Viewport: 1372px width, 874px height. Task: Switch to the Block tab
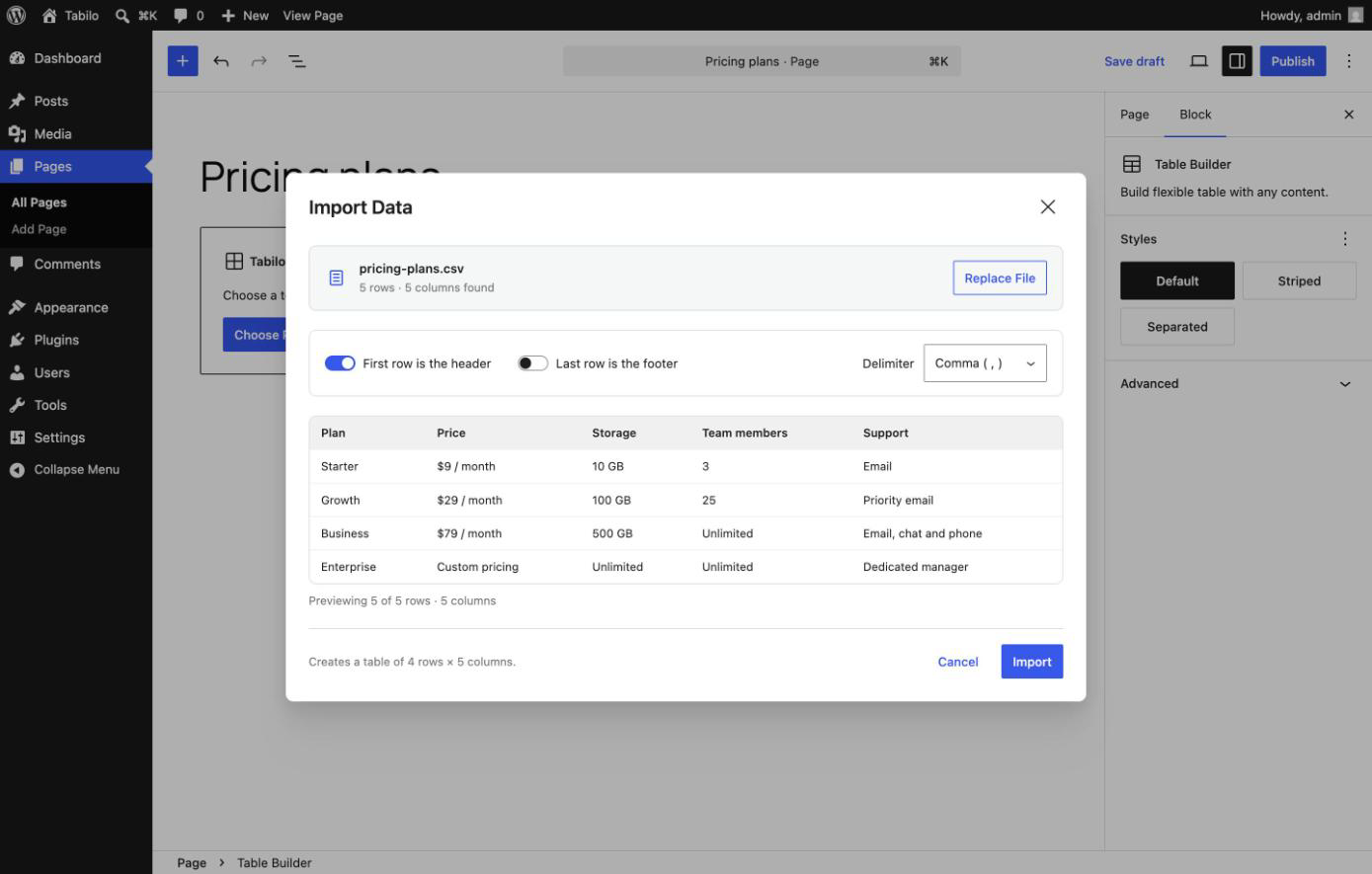click(1195, 115)
